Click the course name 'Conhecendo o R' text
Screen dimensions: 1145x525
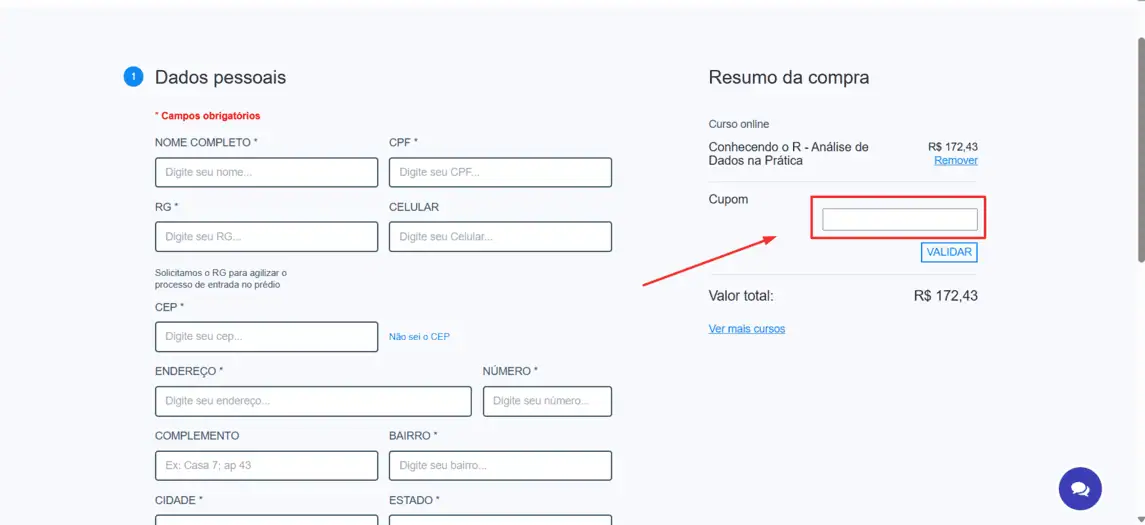[x=788, y=153]
